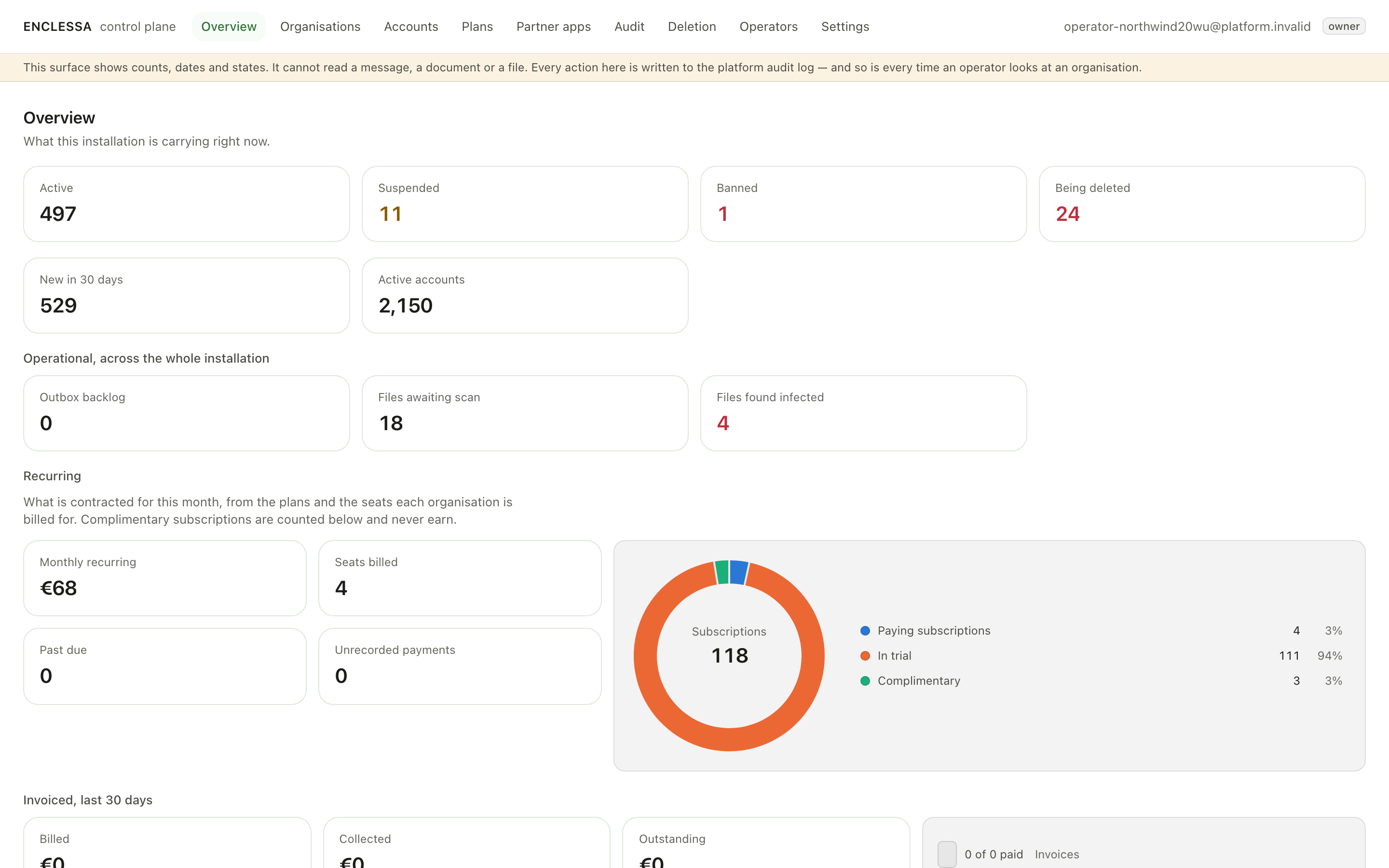Select the Active 497 card
Image resolution: width=1389 pixels, height=868 pixels.
(187, 204)
